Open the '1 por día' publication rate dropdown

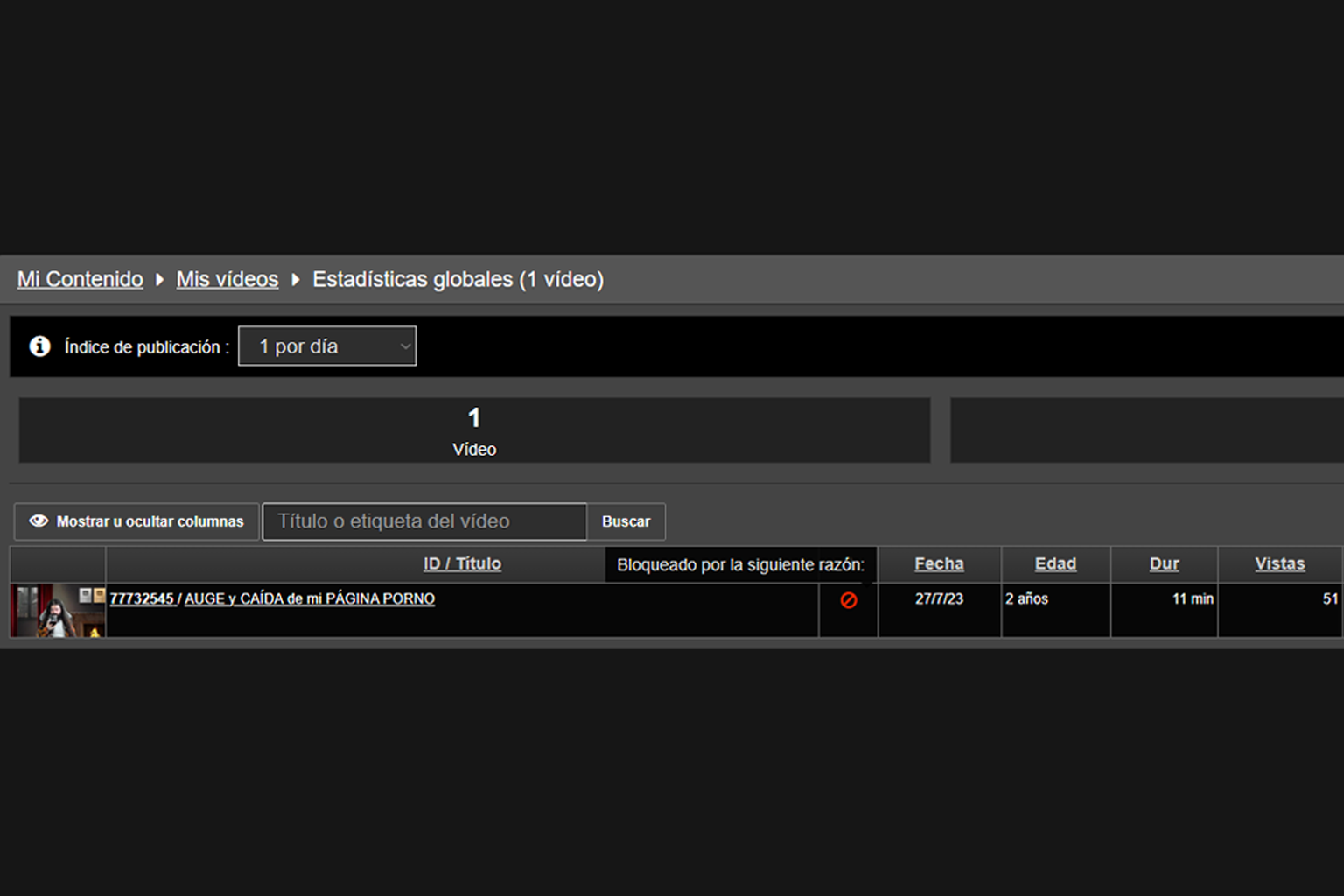point(327,346)
